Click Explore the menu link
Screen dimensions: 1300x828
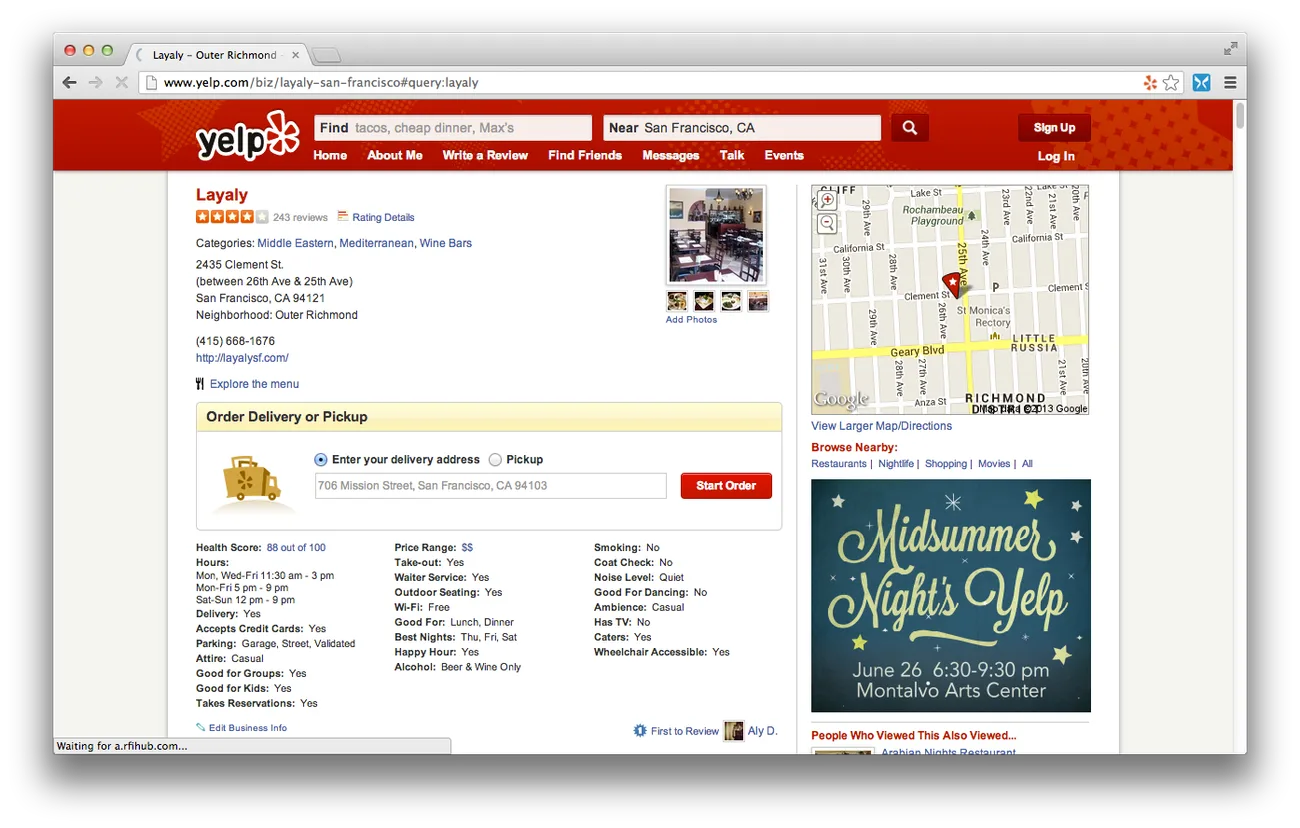(254, 384)
